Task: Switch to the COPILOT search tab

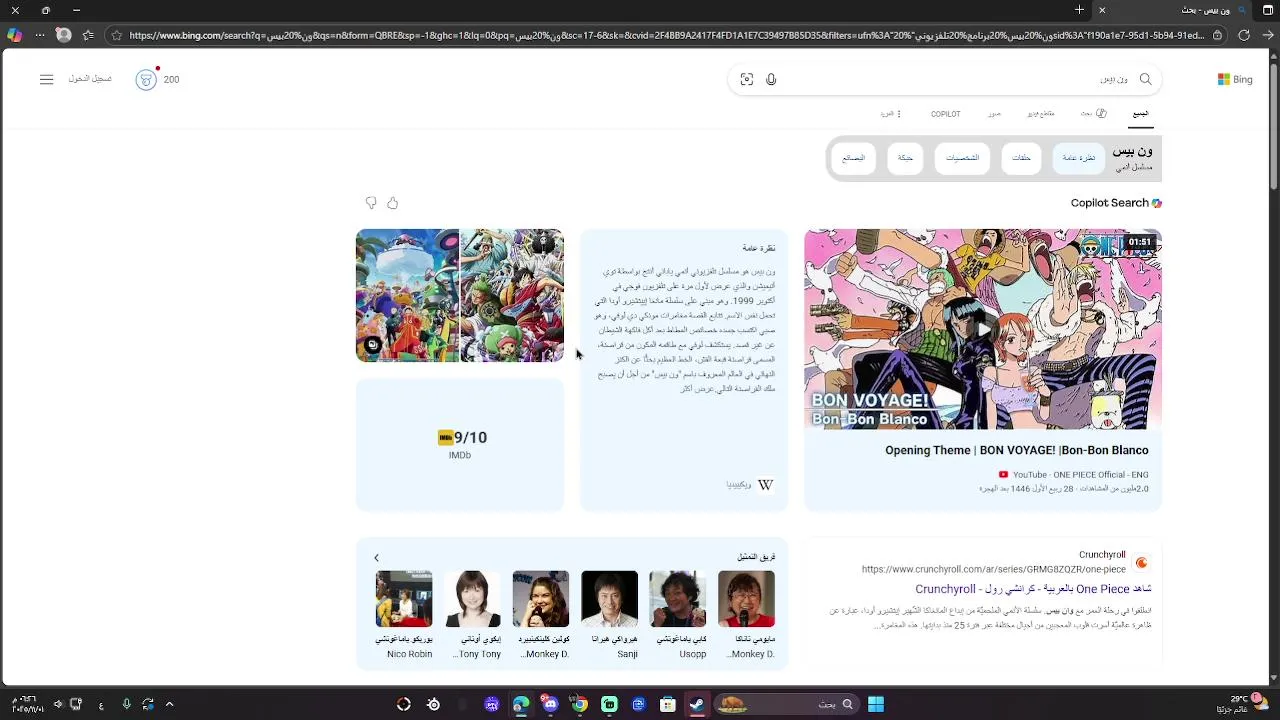Action: [x=945, y=114]
